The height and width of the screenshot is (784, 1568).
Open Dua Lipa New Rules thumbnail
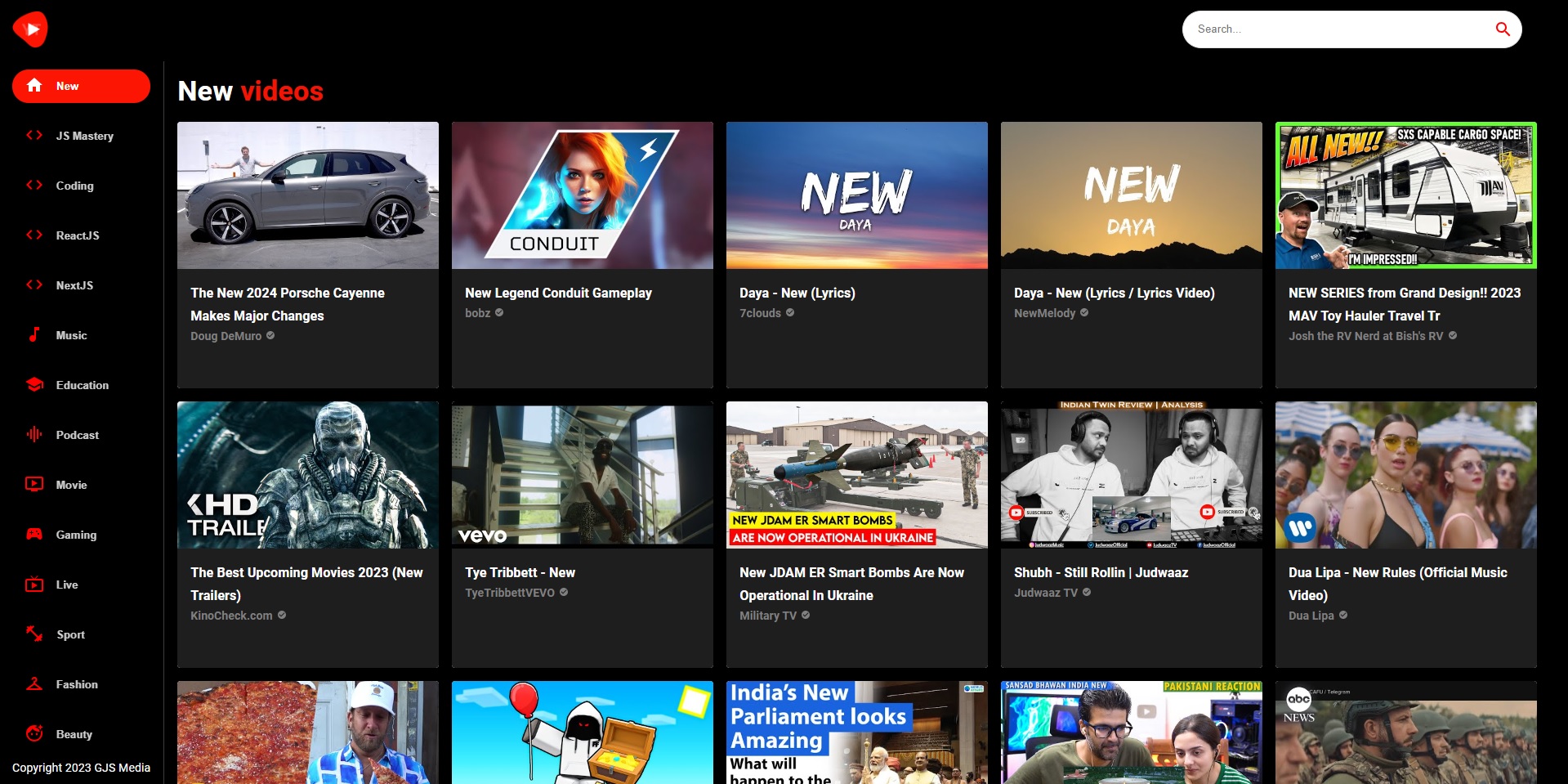[x=1405, y=475]
